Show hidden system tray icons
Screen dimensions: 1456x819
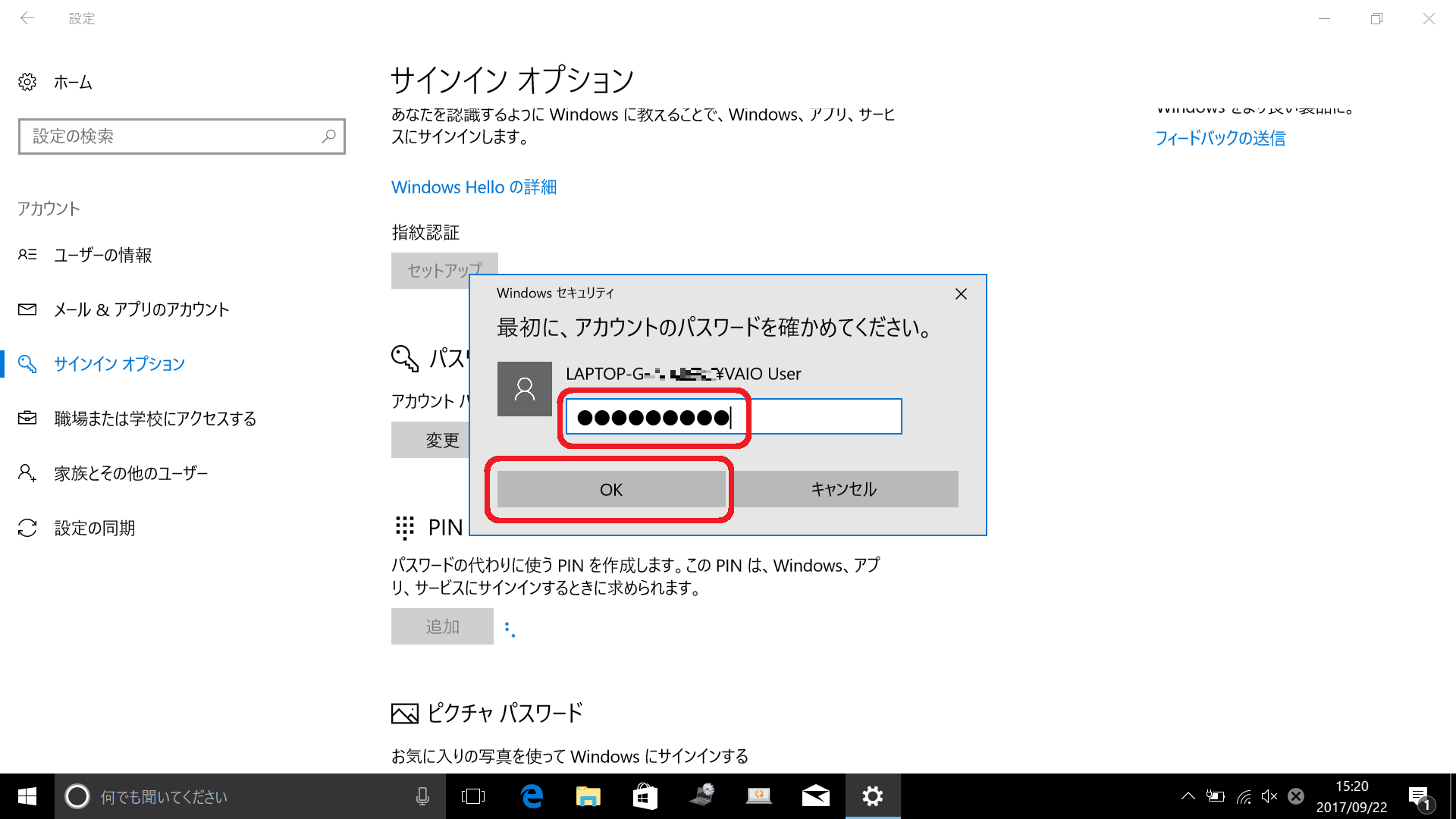coord(1188,796)
